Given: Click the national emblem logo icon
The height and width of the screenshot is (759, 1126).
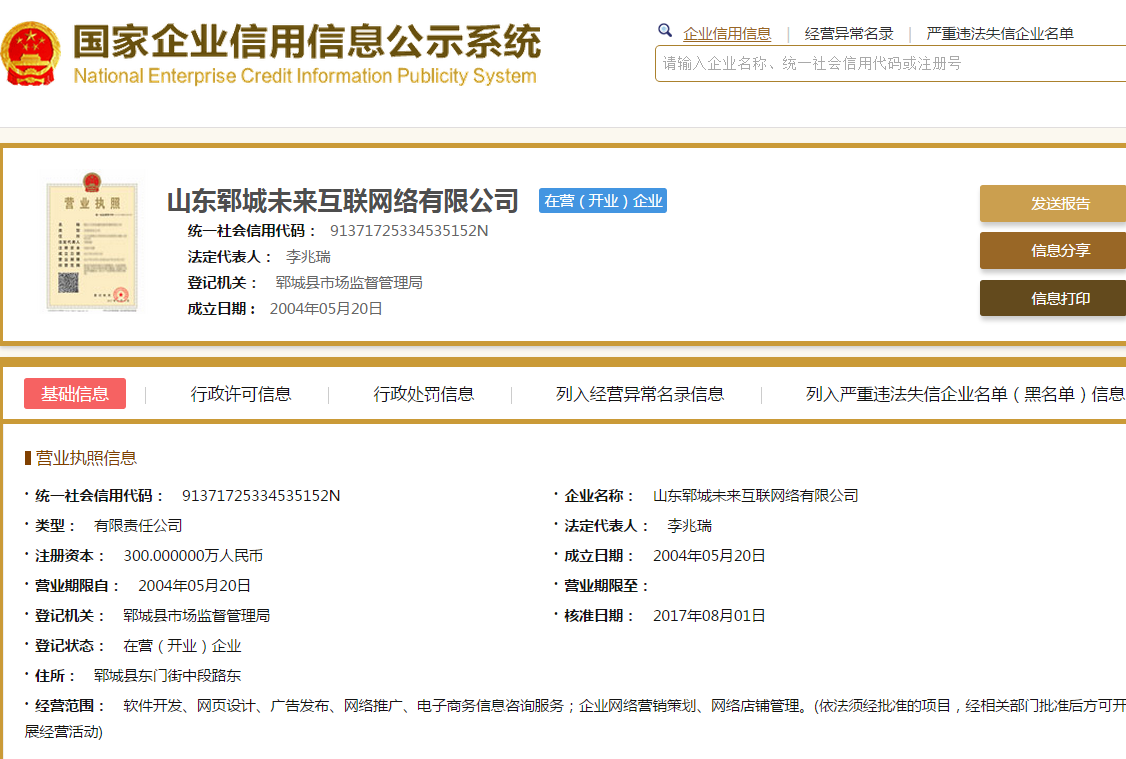Looking at the screenshot, I should tap(31, 55).
